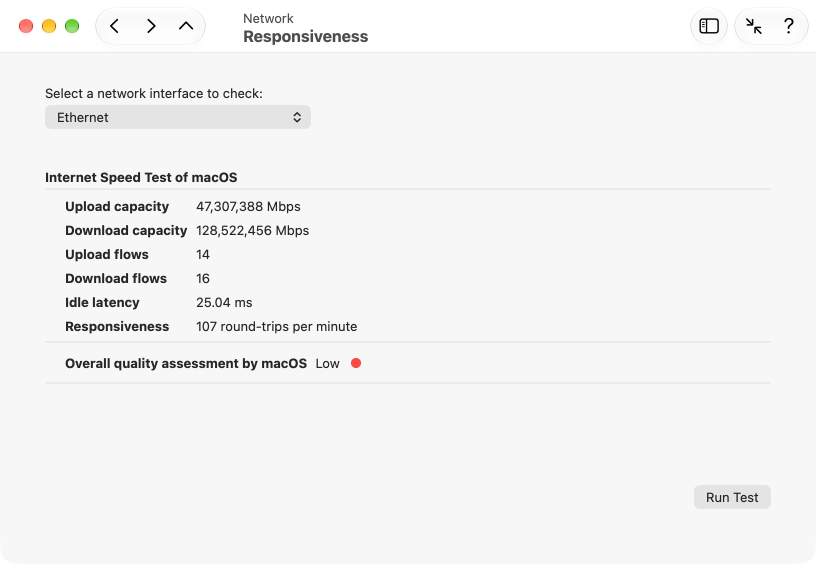The width and height of the screenshot is (816, 564).
Task: Click the yellow minimize window button
Action: [x=49, y=26]
